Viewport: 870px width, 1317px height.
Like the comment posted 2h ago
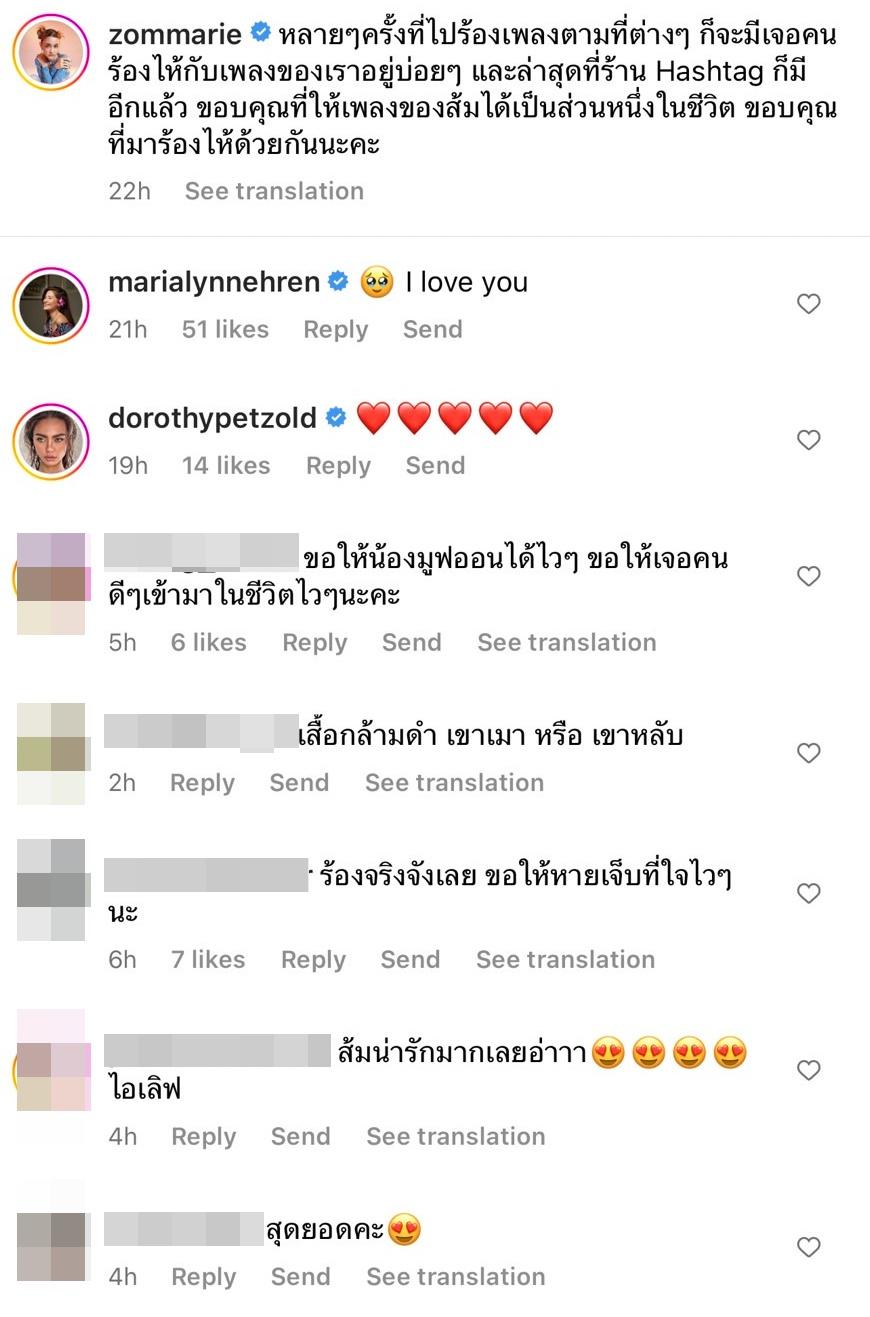pos(808,753)
